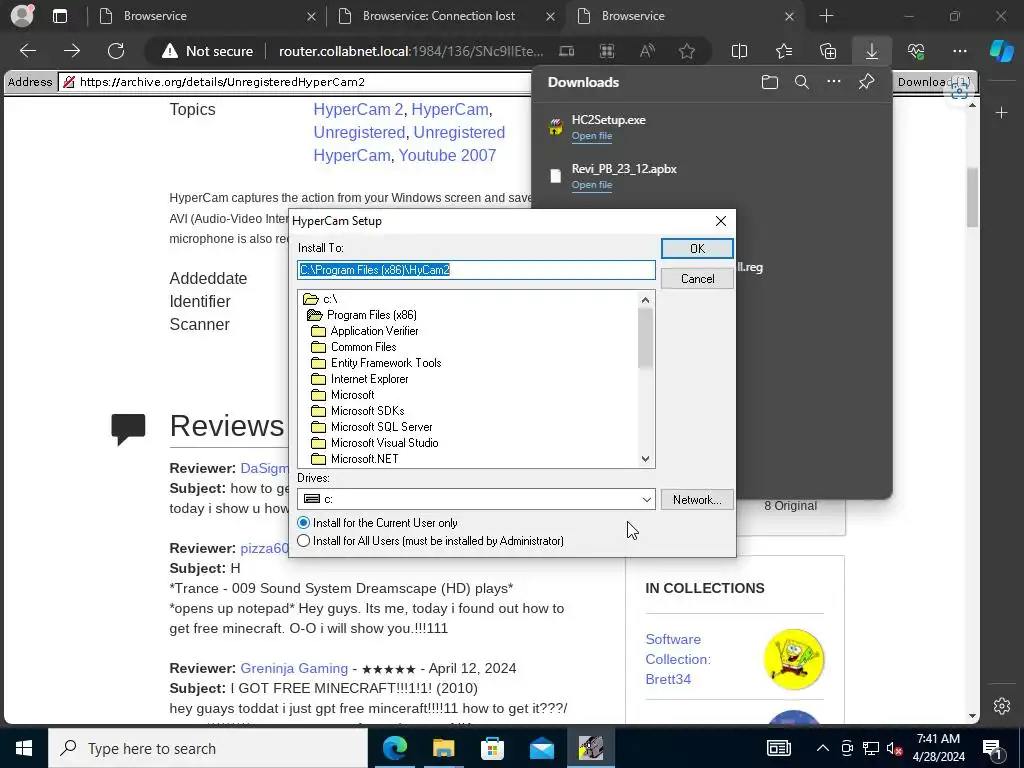Open Split screen icon in toolbar

click(x=739, y=51)
